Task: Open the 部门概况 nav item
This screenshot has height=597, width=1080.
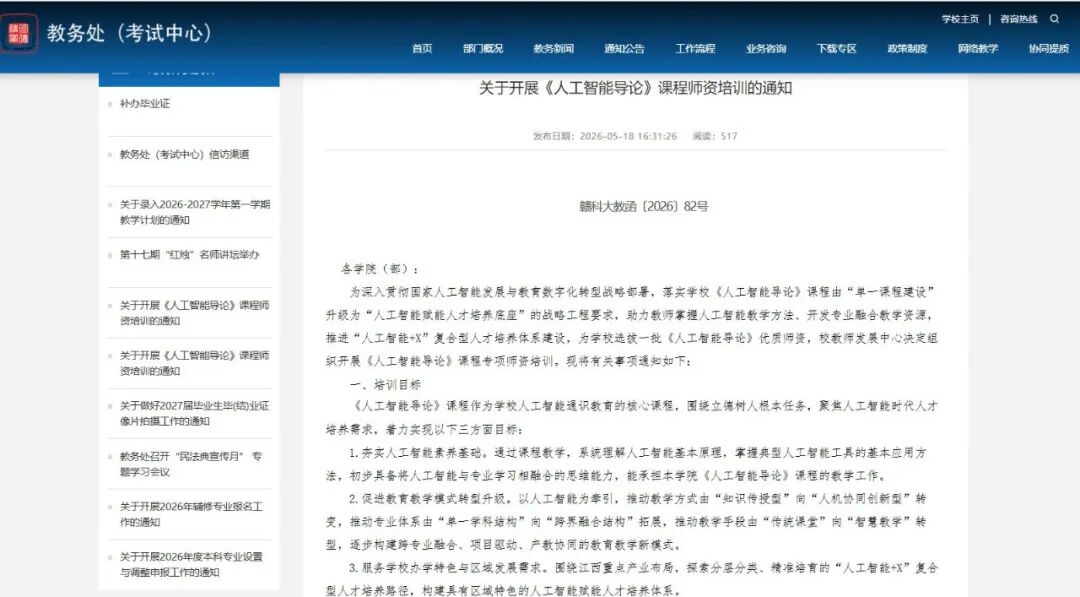Action: click(483, 48)
